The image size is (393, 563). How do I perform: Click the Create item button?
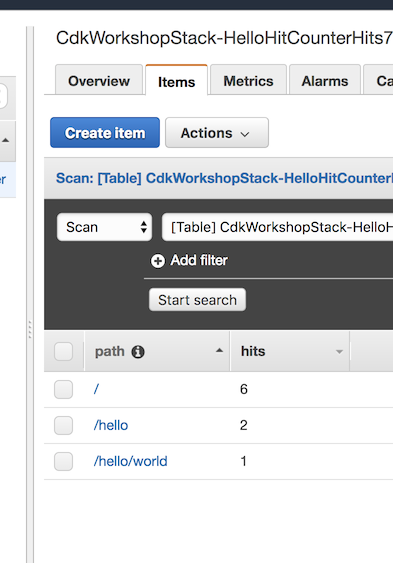[105, 132]
